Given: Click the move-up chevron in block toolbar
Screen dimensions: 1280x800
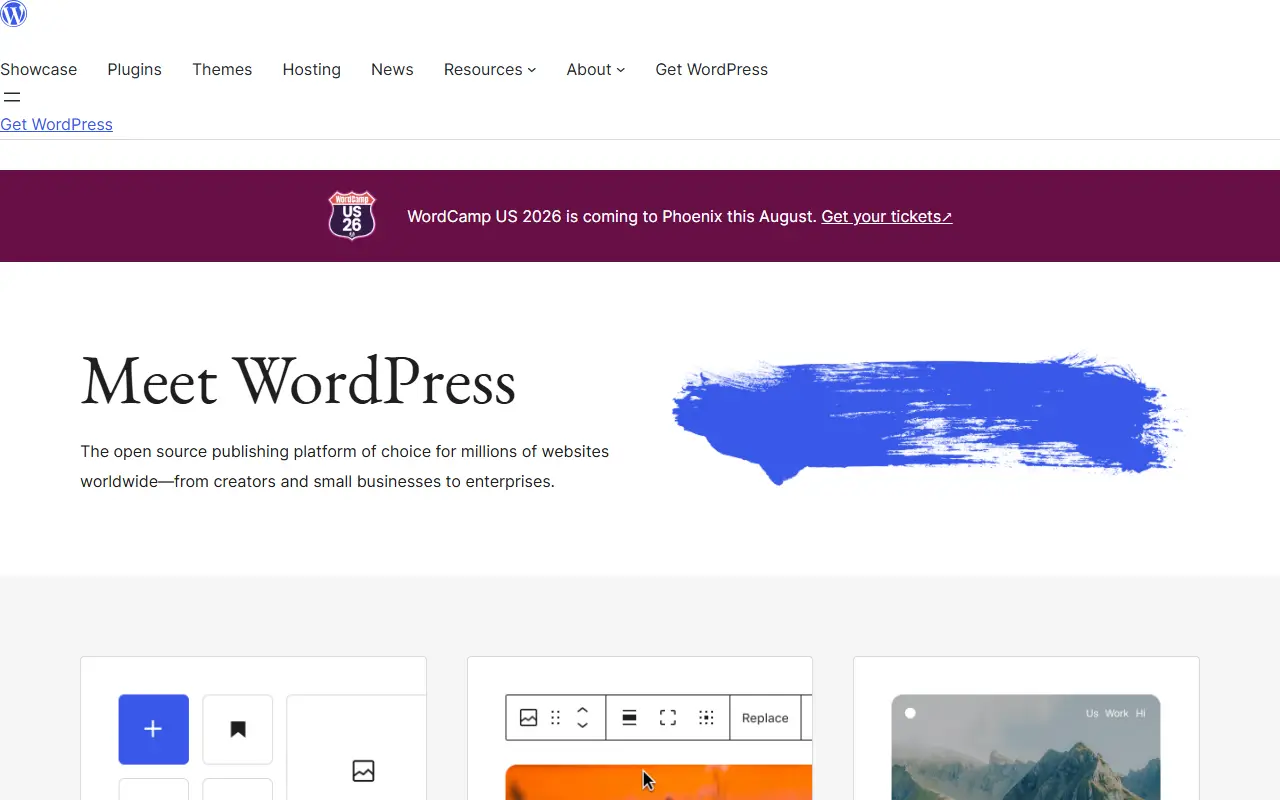Looking at the screenshot, I should tap(583, 710).
